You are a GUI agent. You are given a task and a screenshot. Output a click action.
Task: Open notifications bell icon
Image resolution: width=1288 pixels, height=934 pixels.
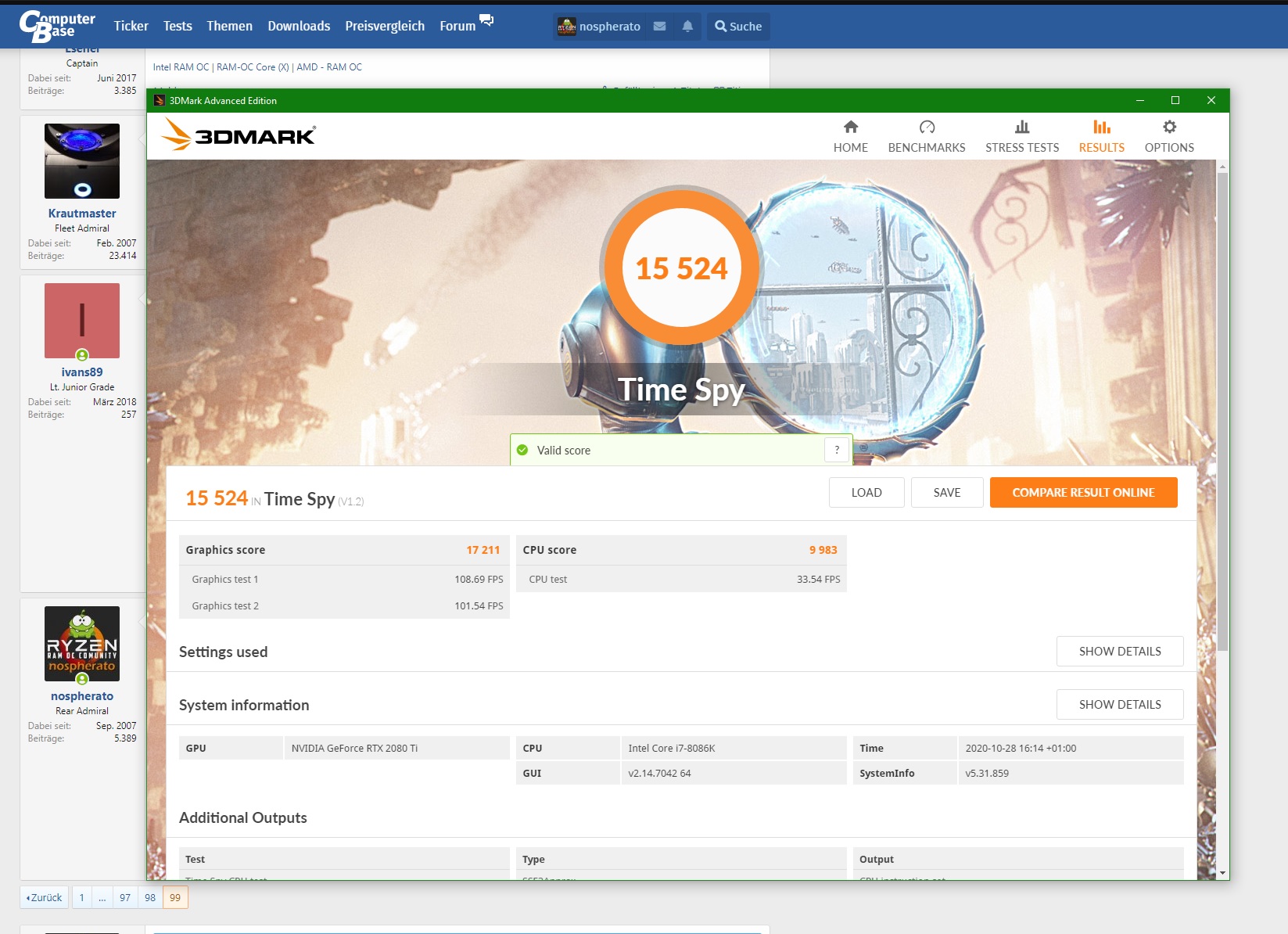tap(687, 27)
